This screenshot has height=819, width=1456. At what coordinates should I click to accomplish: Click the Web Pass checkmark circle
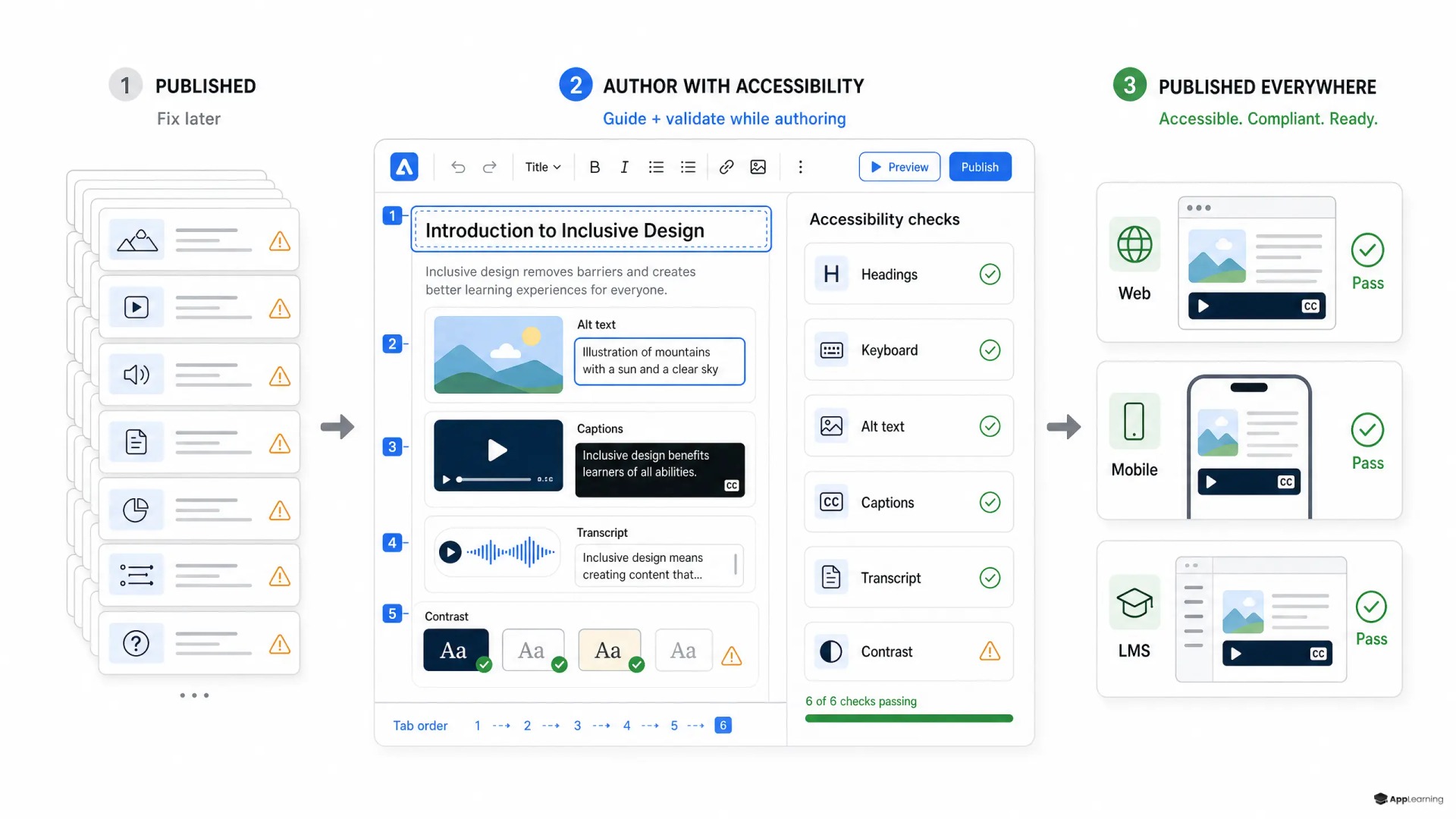point(1367,249)
